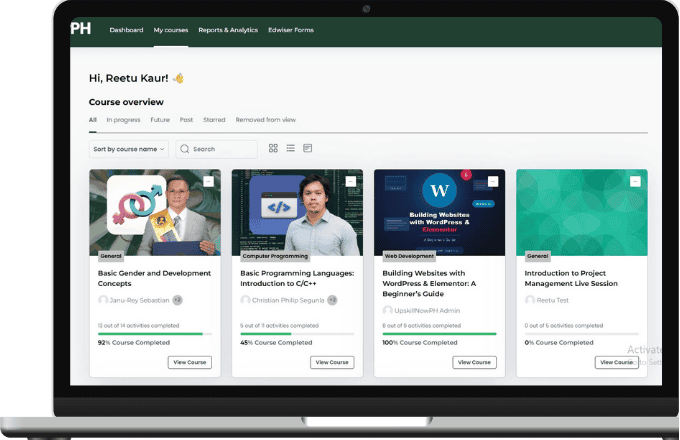Click '8 out of 9 activities completed' text
This screenshot has height=440, width=680.
pos(422,326)
